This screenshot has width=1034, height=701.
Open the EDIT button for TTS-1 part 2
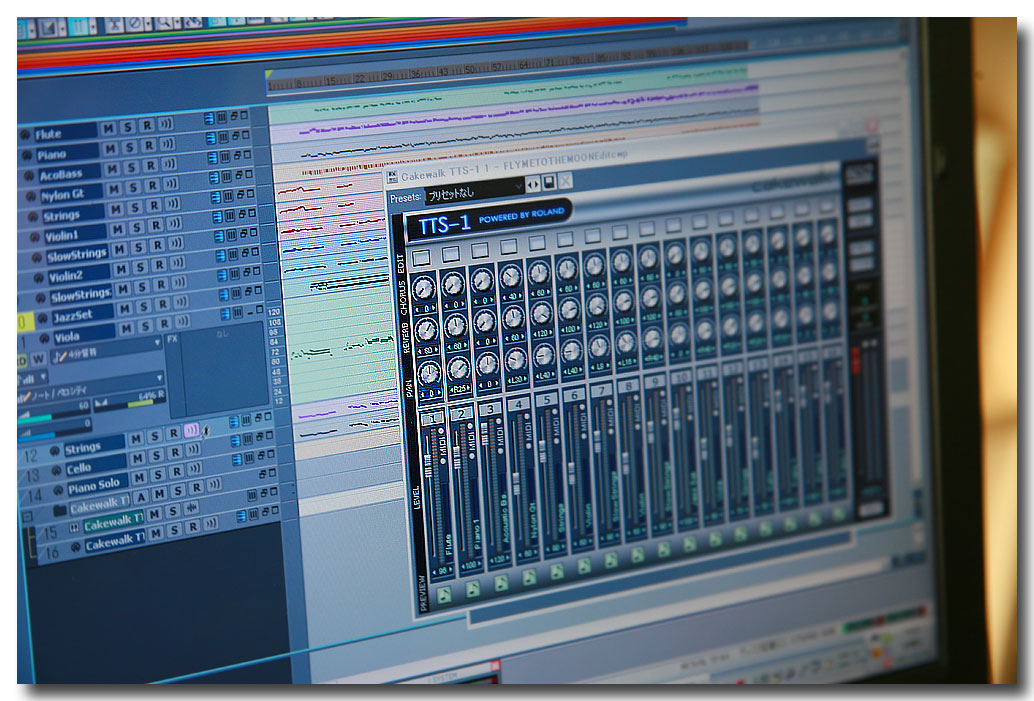click(x=451, y=253)
